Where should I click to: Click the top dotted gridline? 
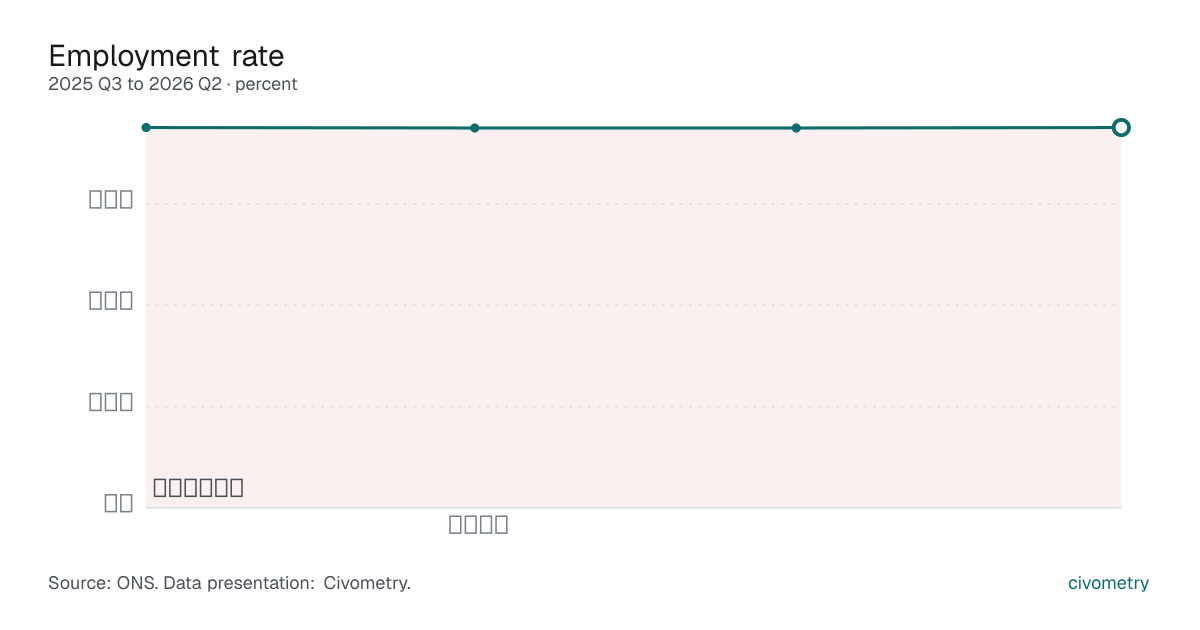[x=633, y=204]
